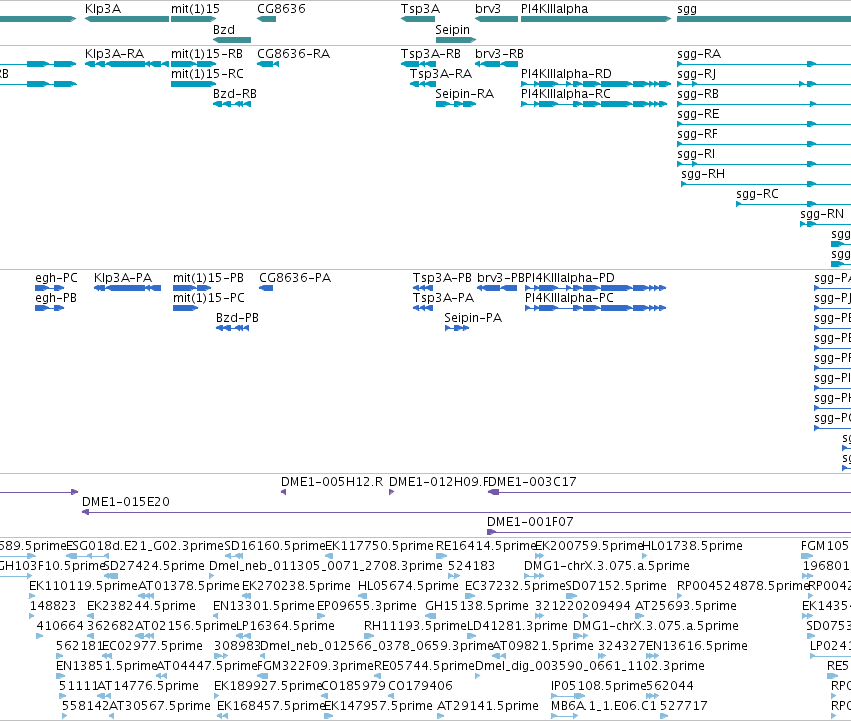851x721 pixels.
Task: Click the sgg-RH transcript
Action: (x=766, y=184)
